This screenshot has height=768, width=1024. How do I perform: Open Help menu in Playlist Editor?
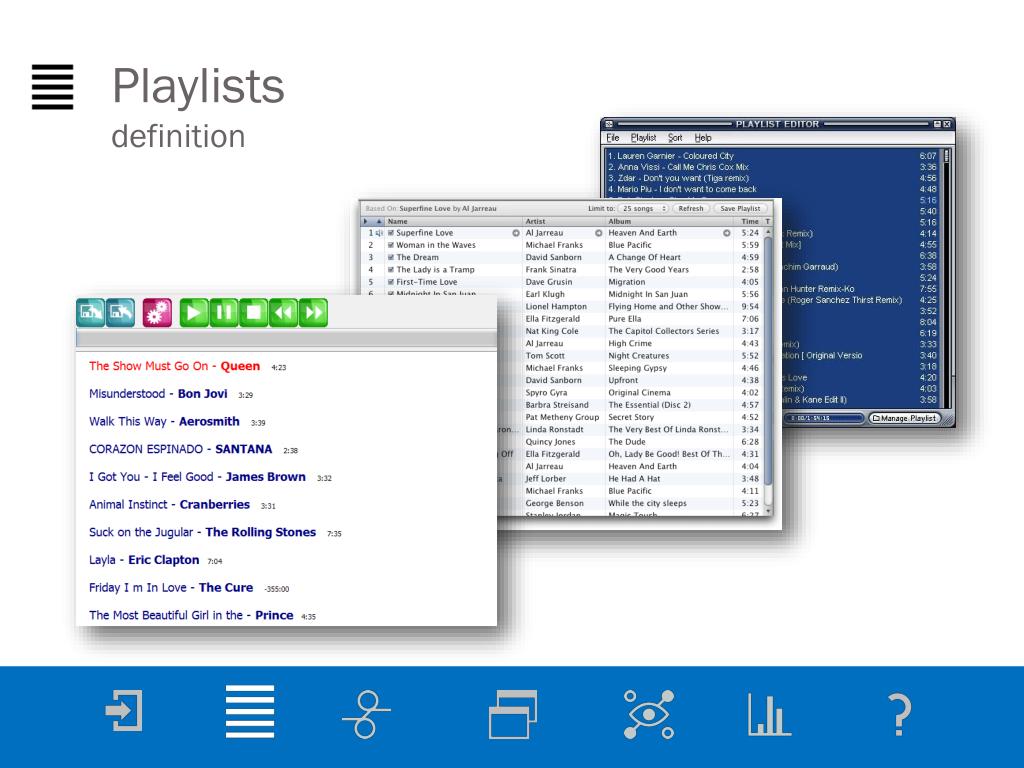(x=703, y=138)
